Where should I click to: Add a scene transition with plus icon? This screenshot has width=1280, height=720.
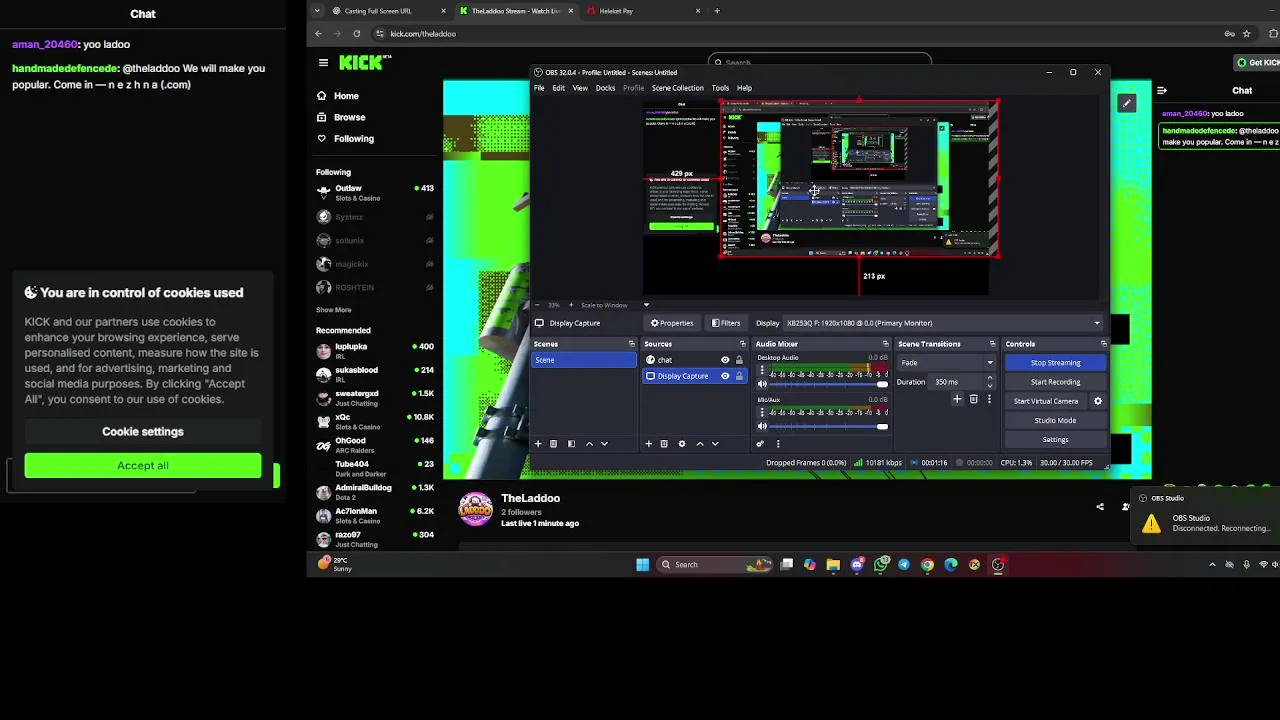point(957,399)
